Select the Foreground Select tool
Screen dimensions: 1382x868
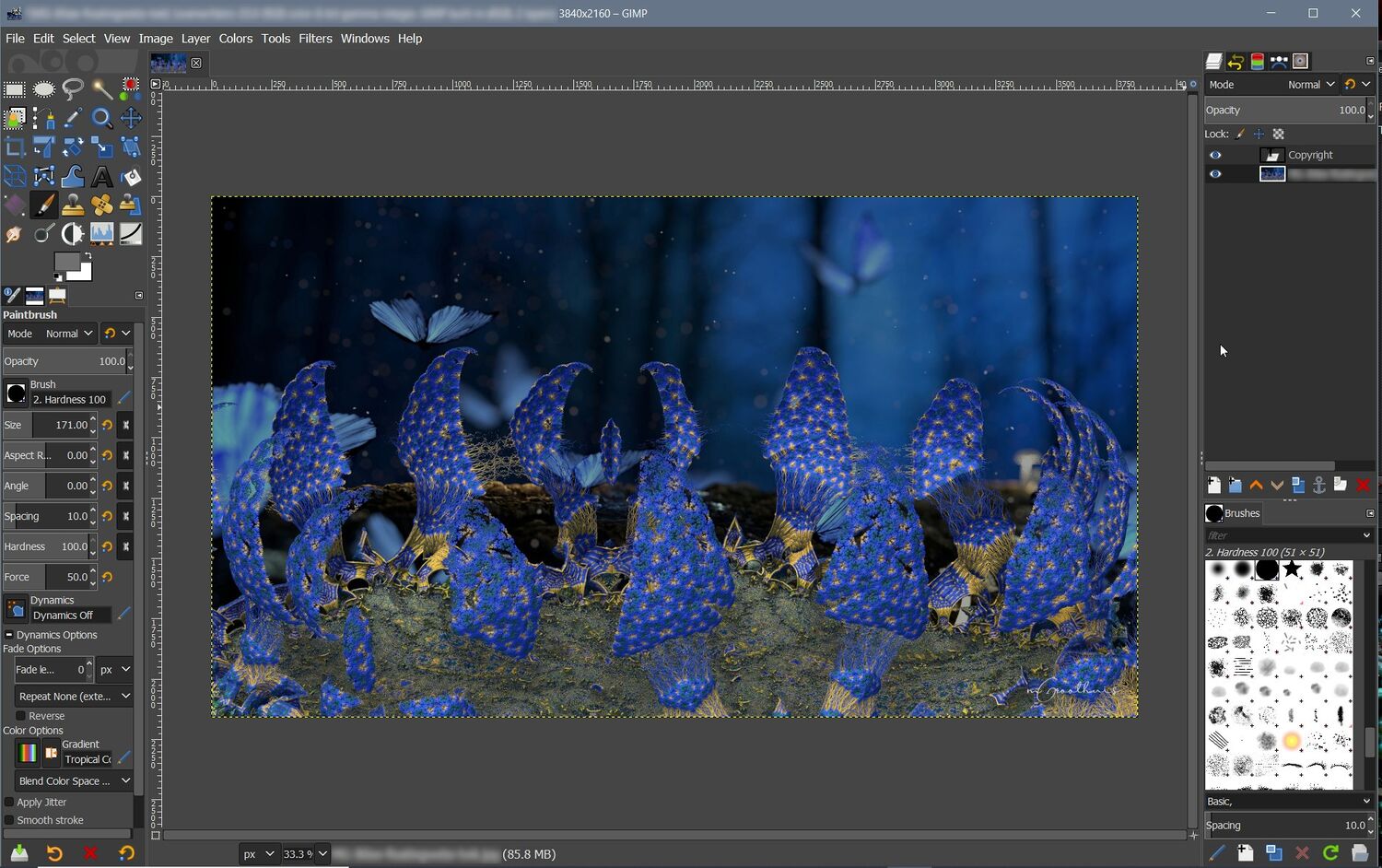tap(15, 119)
